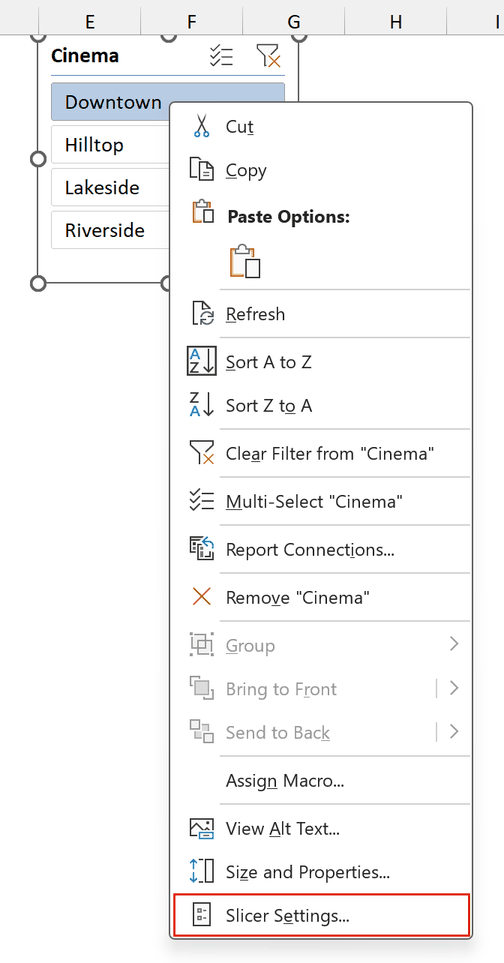Click the Refresh document icon
This screenshot has width=504, height=963.
tap(202, 313)
